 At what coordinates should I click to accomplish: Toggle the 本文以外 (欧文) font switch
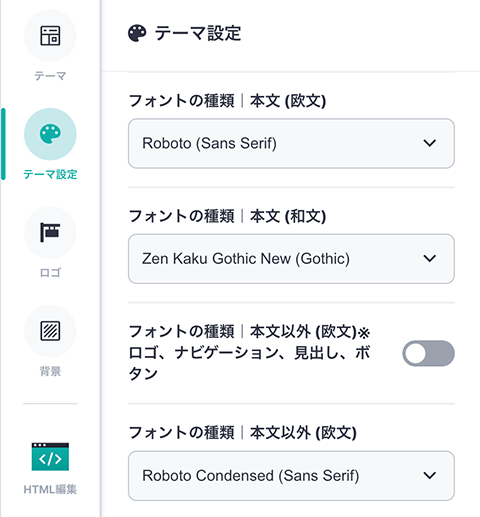(428, 353)
